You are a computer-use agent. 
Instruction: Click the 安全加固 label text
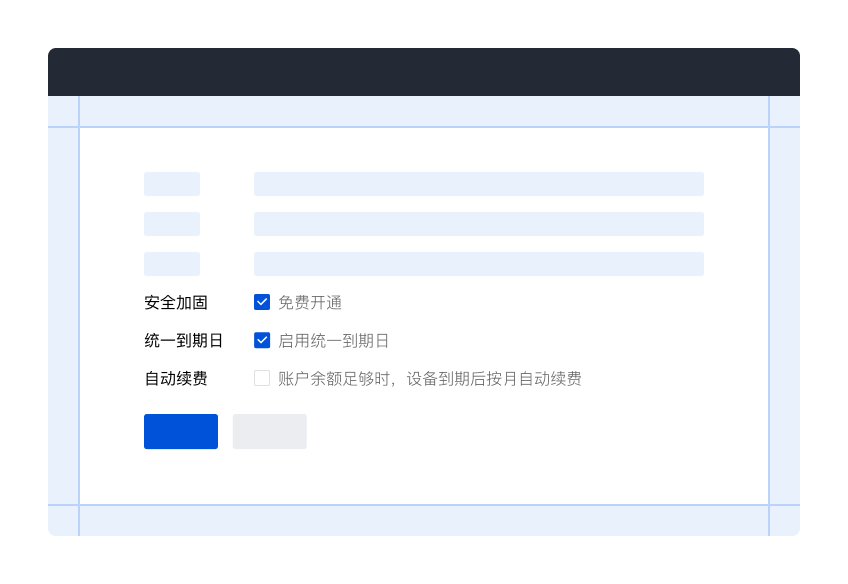click(176, 302)
